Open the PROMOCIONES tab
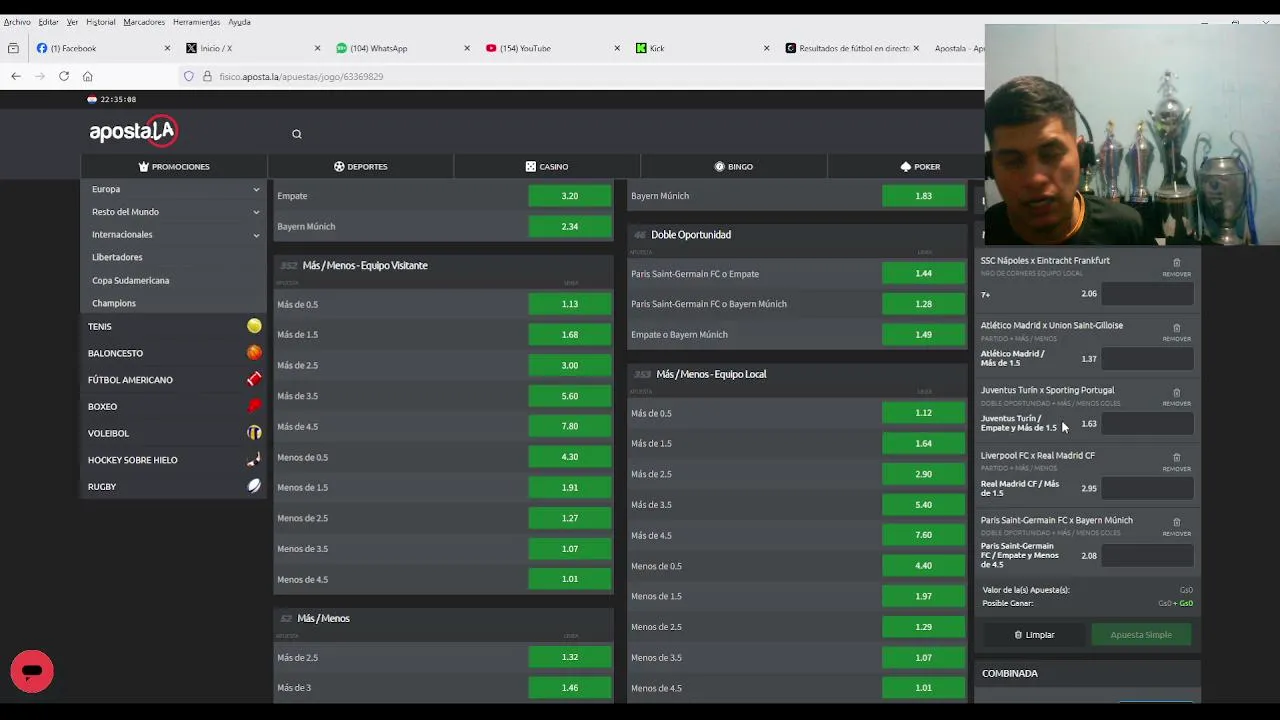Viewport: 1280px width, 720px height. coord(174,166)
